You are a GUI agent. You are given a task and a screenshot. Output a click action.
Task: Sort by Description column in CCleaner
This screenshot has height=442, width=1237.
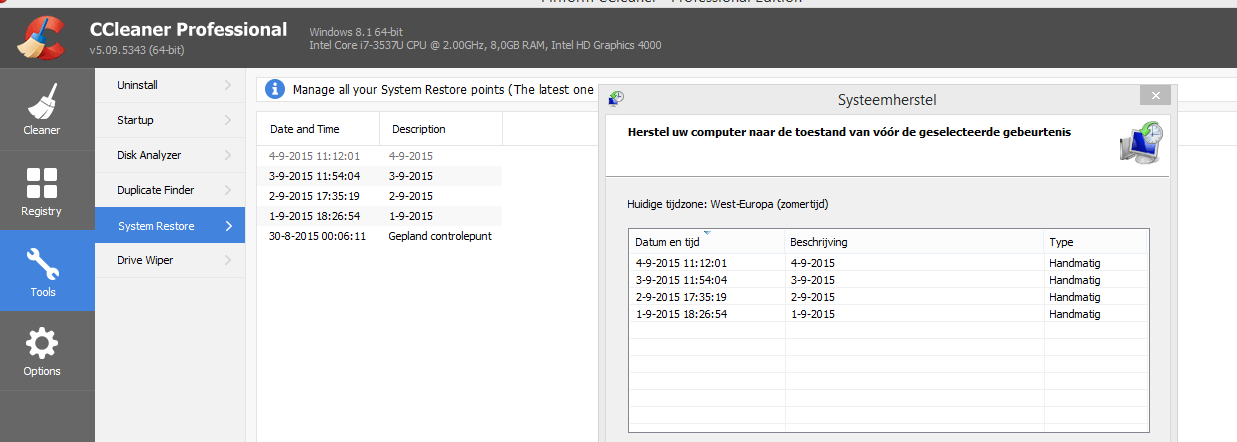pyautogui.click(x=441, y=129)
